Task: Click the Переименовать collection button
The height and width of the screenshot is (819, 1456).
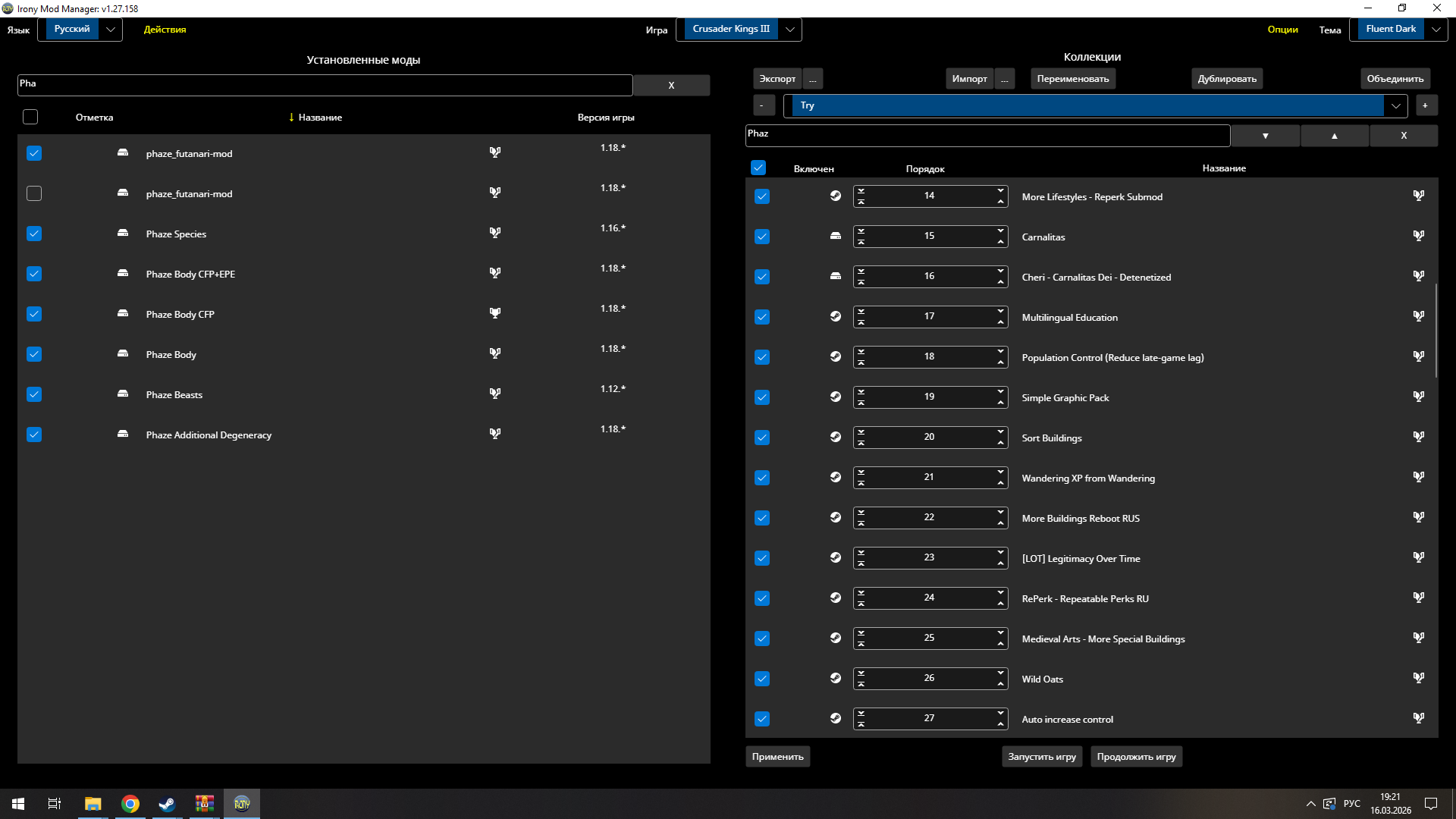Action: [x=1073, y=79]
